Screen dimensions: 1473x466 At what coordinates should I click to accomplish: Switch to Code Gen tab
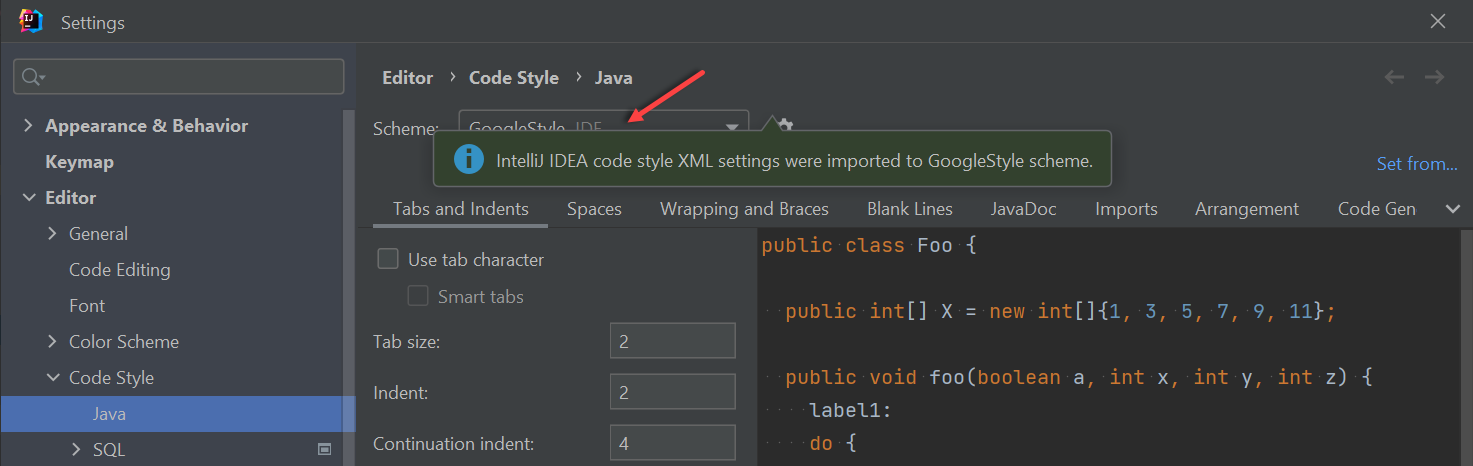(1377, 209)
